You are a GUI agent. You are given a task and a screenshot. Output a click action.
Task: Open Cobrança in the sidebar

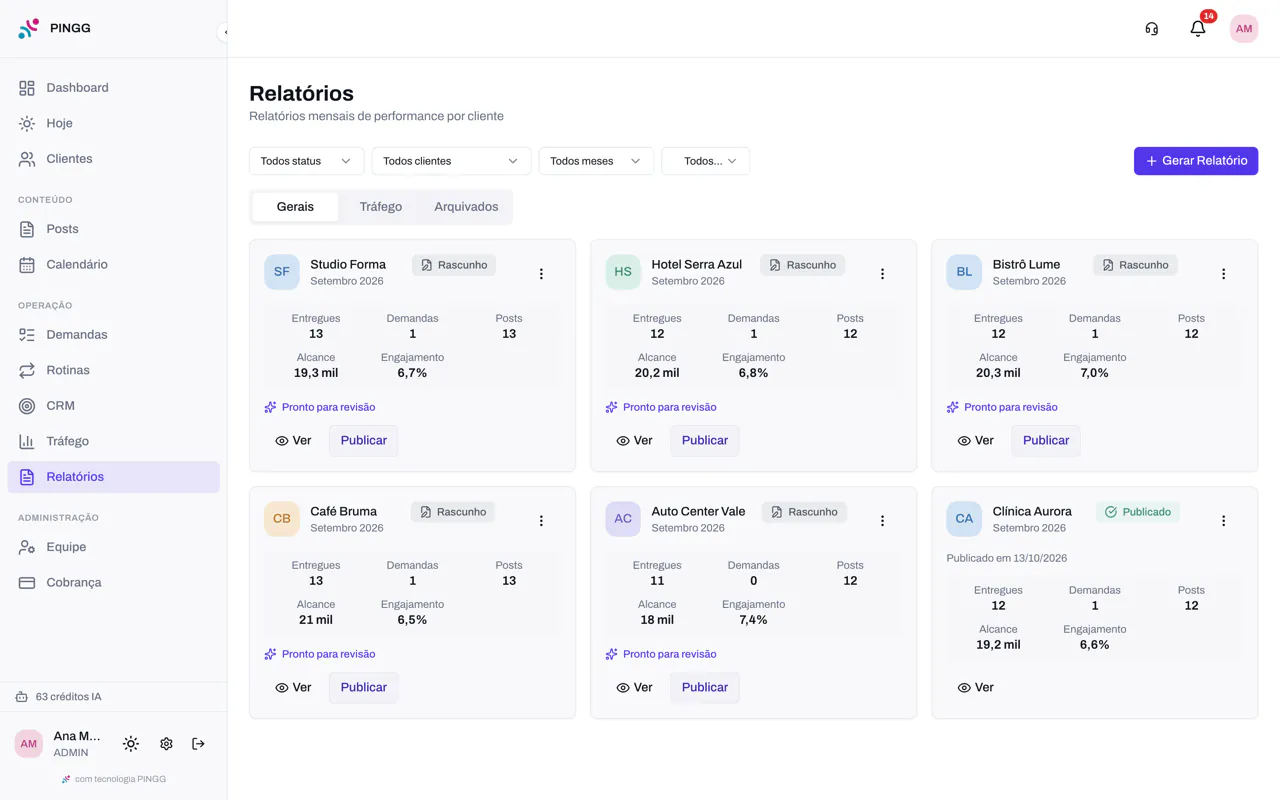(113, 583)
